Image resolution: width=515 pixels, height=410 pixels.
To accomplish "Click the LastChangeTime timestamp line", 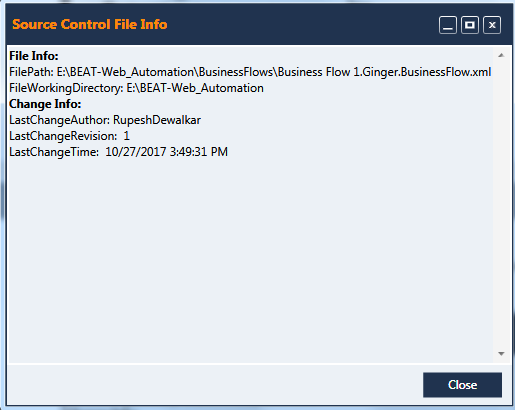I will click(x=118, y=152).
